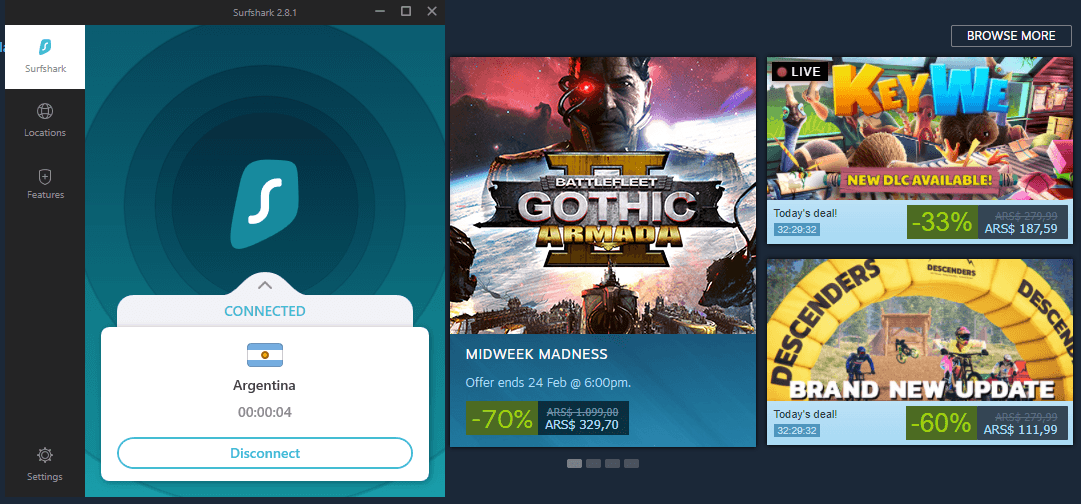1081x504 pixels.
Task: Click the MIDWEEK MADNESS heading
Action: [536, 354]
